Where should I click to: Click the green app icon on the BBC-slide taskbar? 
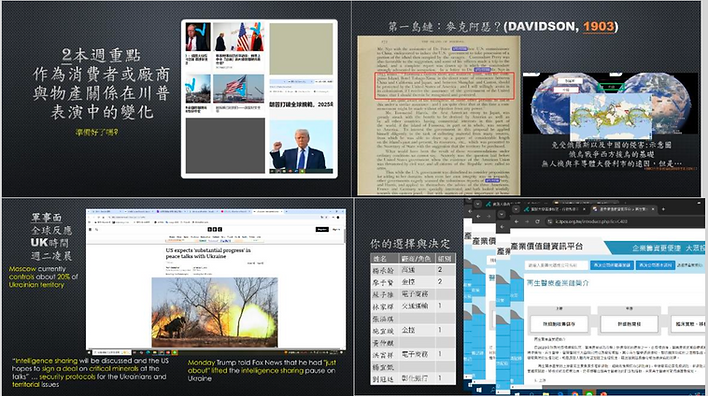coord(174,352)
